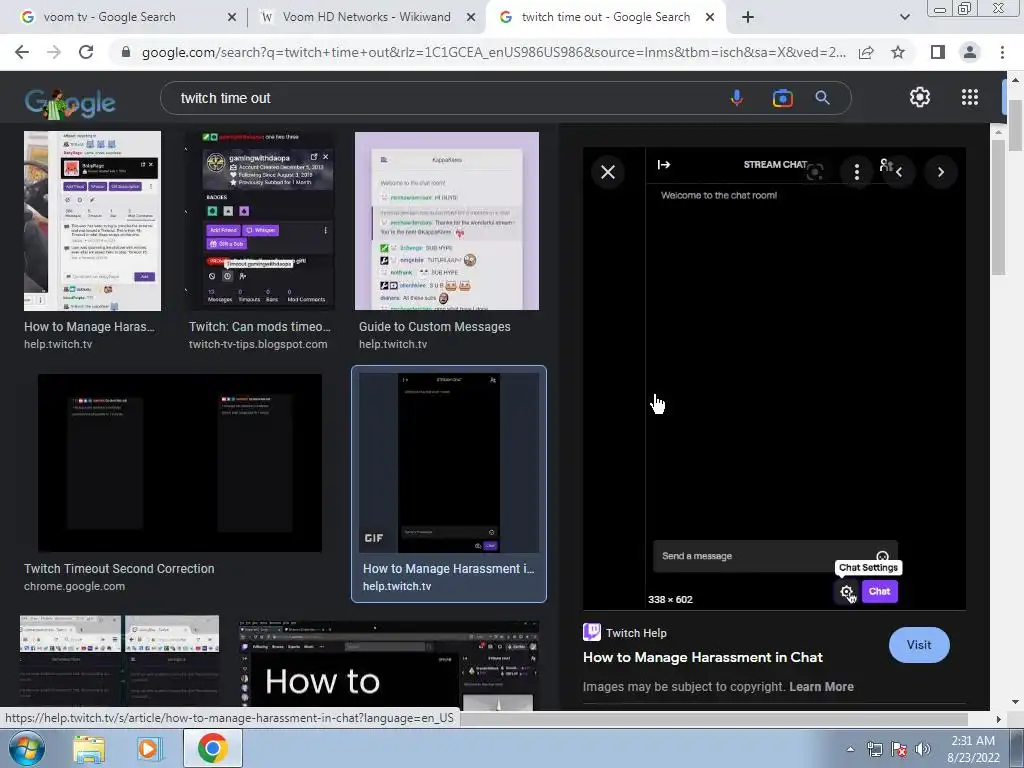Screen dimensions: 1024x768
Task: Show hidden system tray icons
Action: pyautogui.click(x=850, y=749)
